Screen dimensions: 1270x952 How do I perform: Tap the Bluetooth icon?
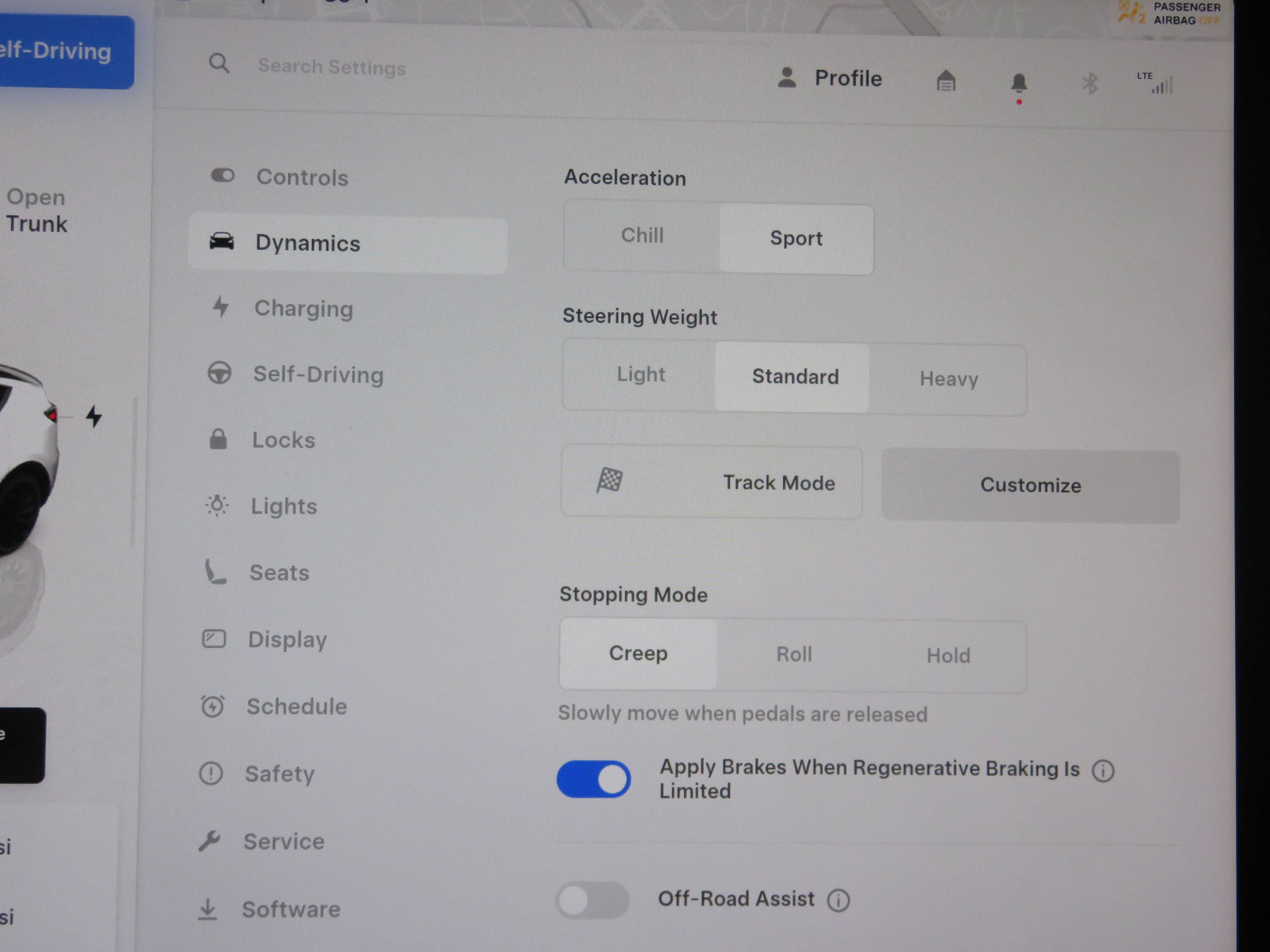click(x=1090, y=84)
